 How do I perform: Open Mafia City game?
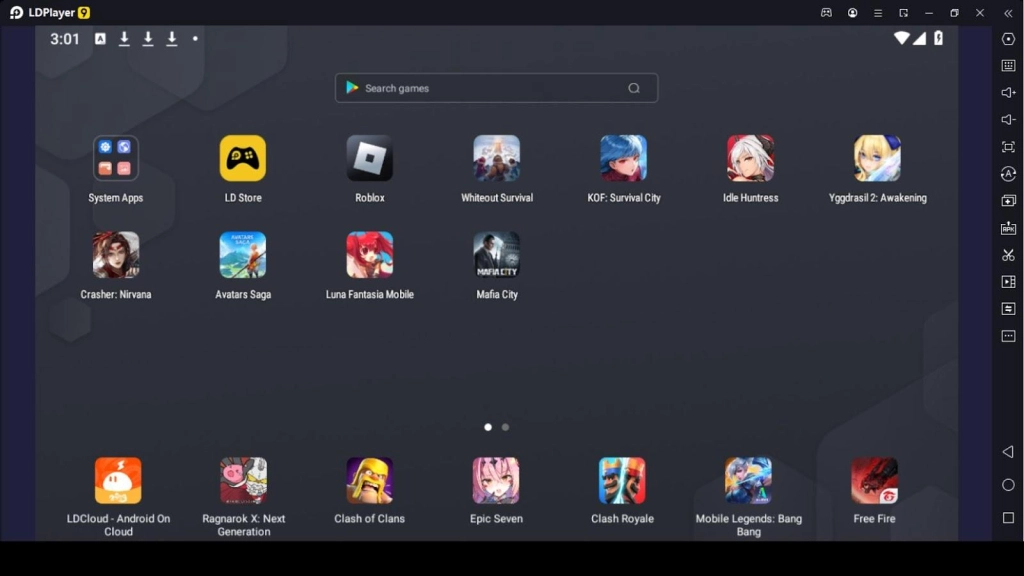[496, 255]
